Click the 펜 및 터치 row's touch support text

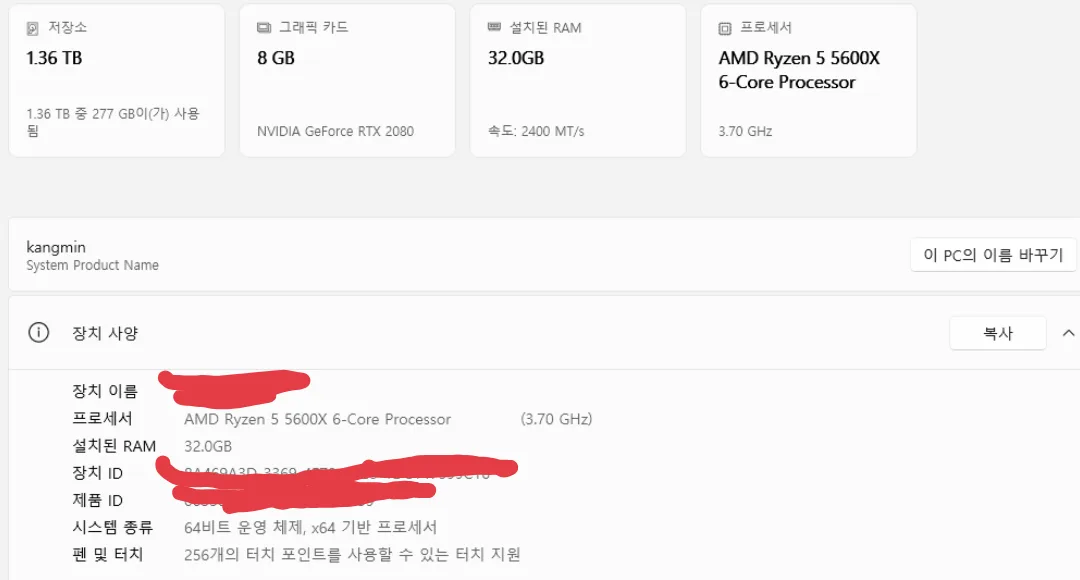352,554
